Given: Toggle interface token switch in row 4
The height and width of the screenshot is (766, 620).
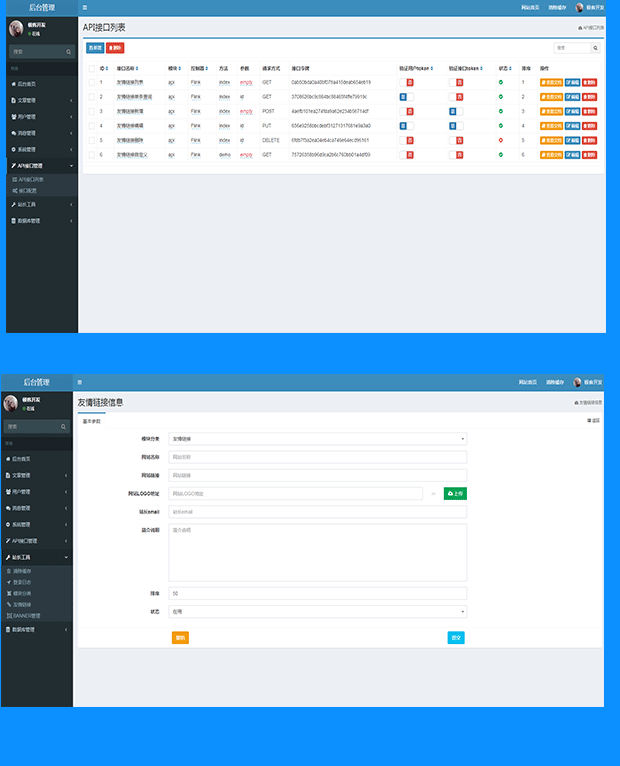Looking at the screenshot, I should click(x=456, y=126).
